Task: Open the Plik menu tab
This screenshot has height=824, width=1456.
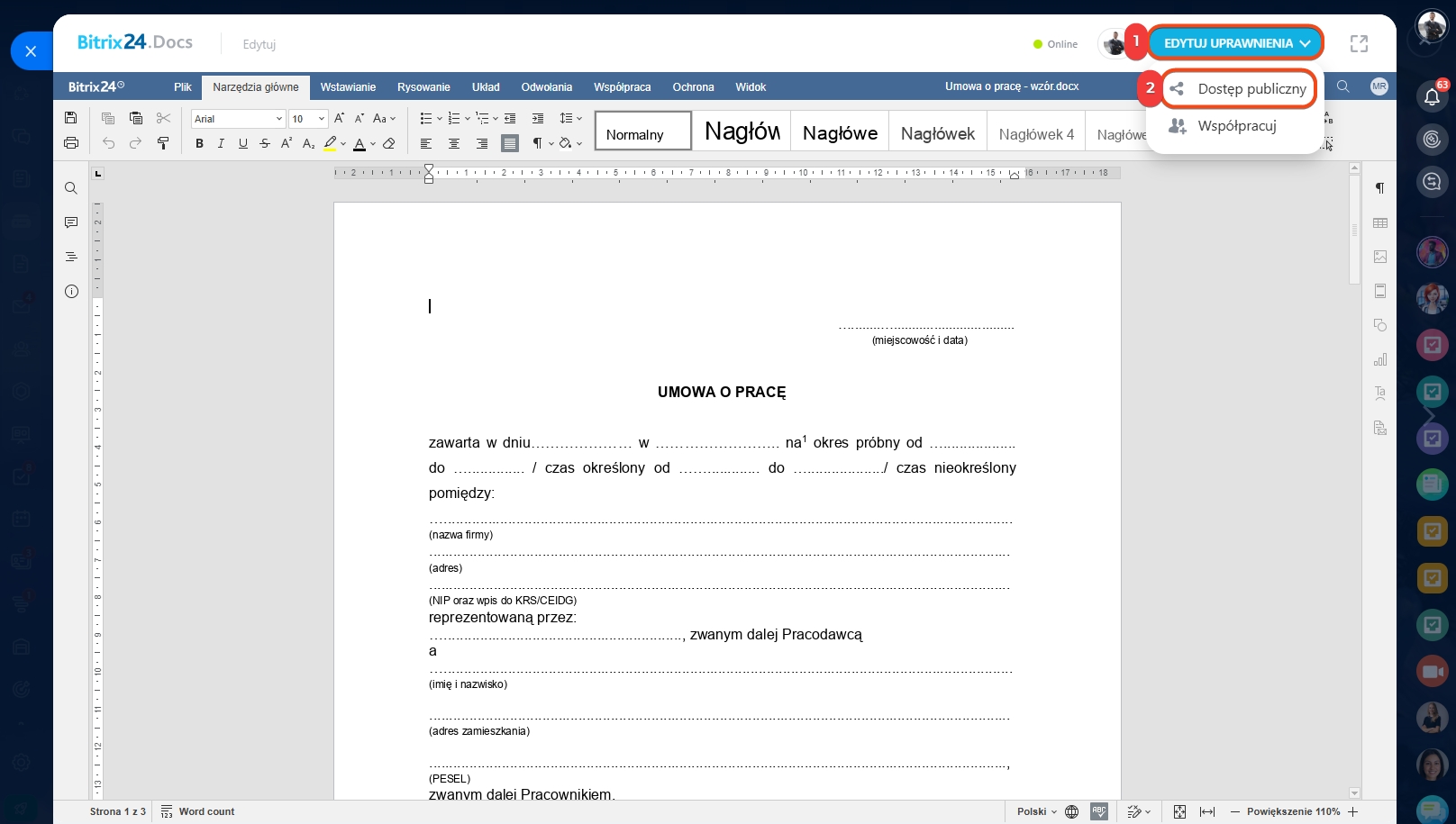Action: click(183, 87)
